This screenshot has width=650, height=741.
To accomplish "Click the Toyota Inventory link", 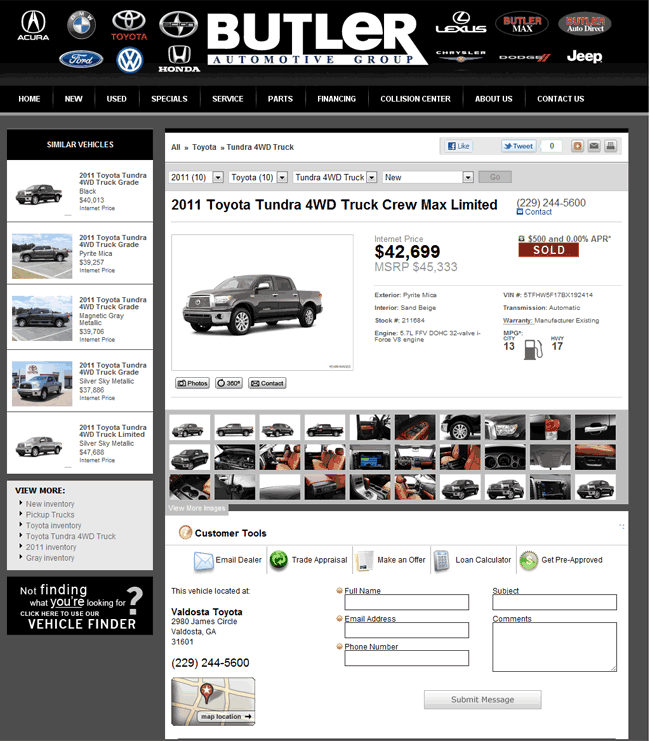I will click(53, 526).
